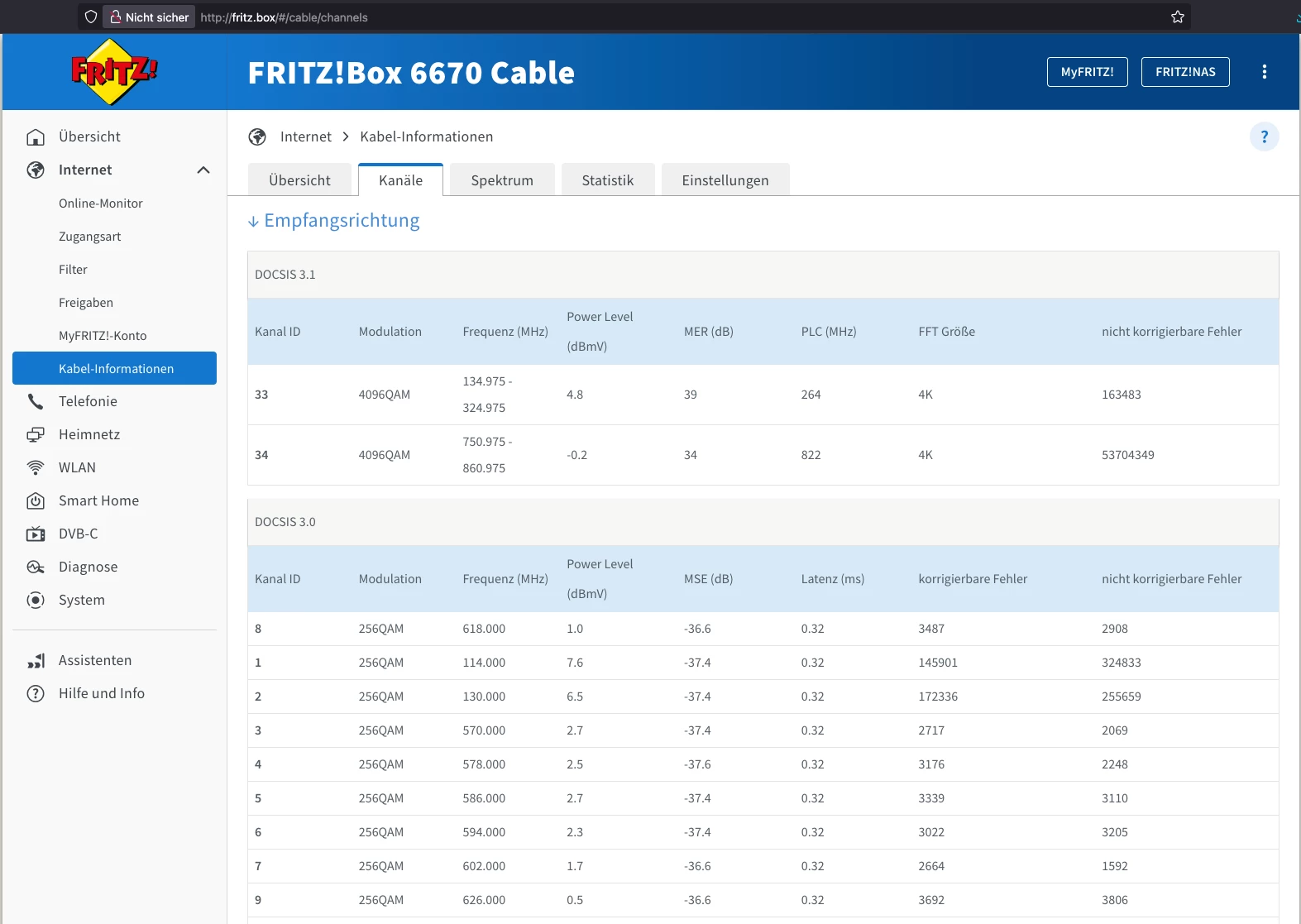This screenshot has height=924, width=1301.
Task: Click the DVB-C television icon
Action: pos(36,534)
